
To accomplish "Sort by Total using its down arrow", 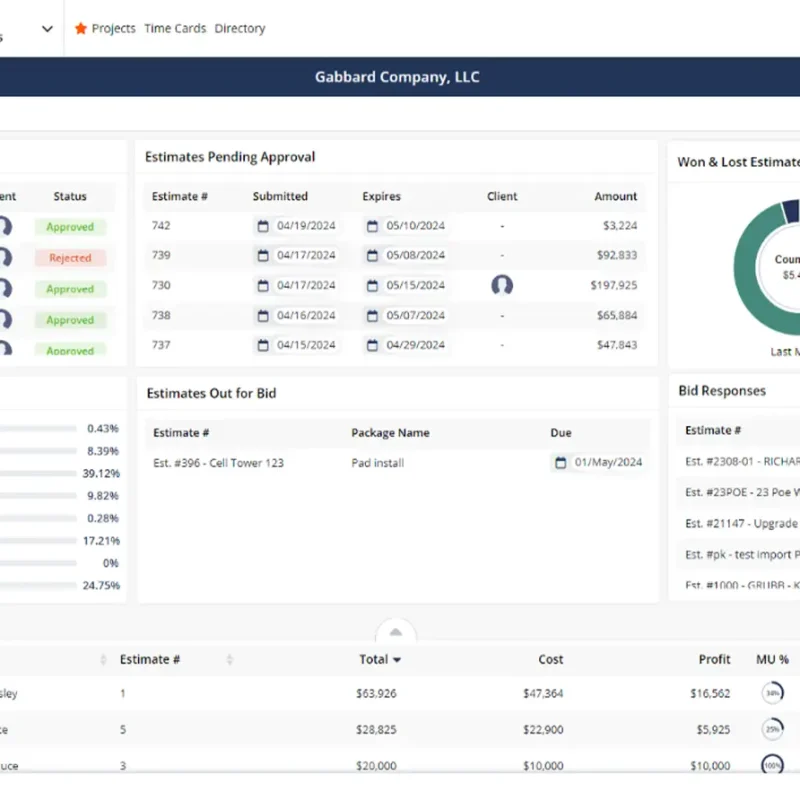I will click(x=397, y=660).
